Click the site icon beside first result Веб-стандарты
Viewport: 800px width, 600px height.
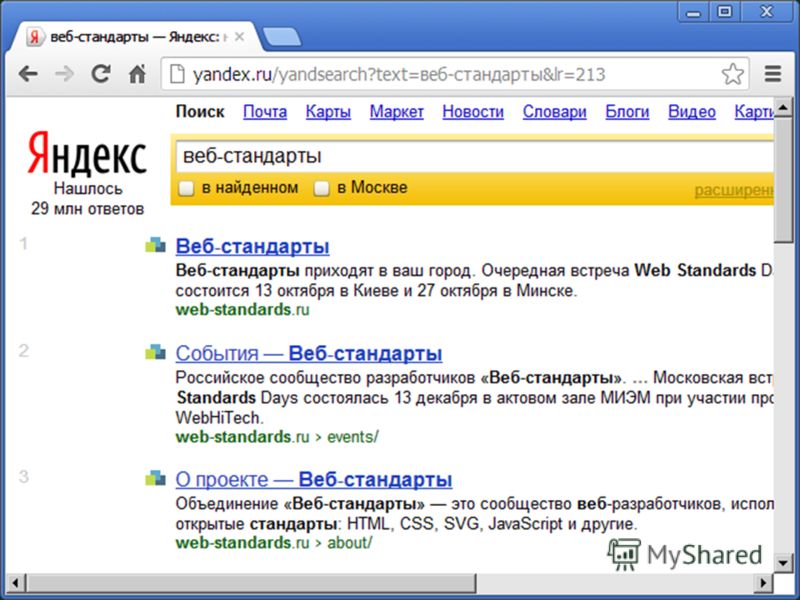156,245
